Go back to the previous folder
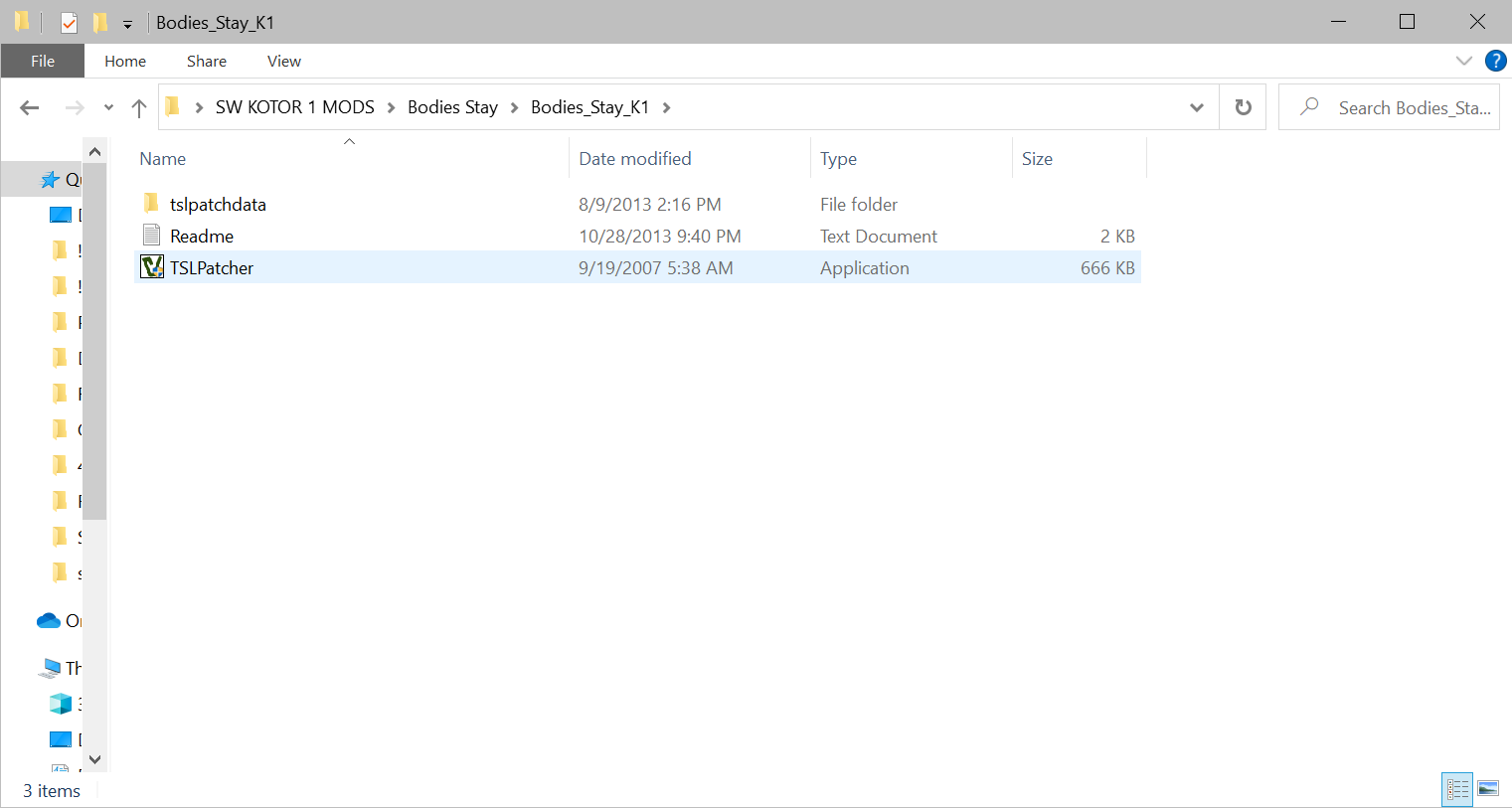Image resolution: width=1512 pixels, height=808 pixels. click(30, 107)
